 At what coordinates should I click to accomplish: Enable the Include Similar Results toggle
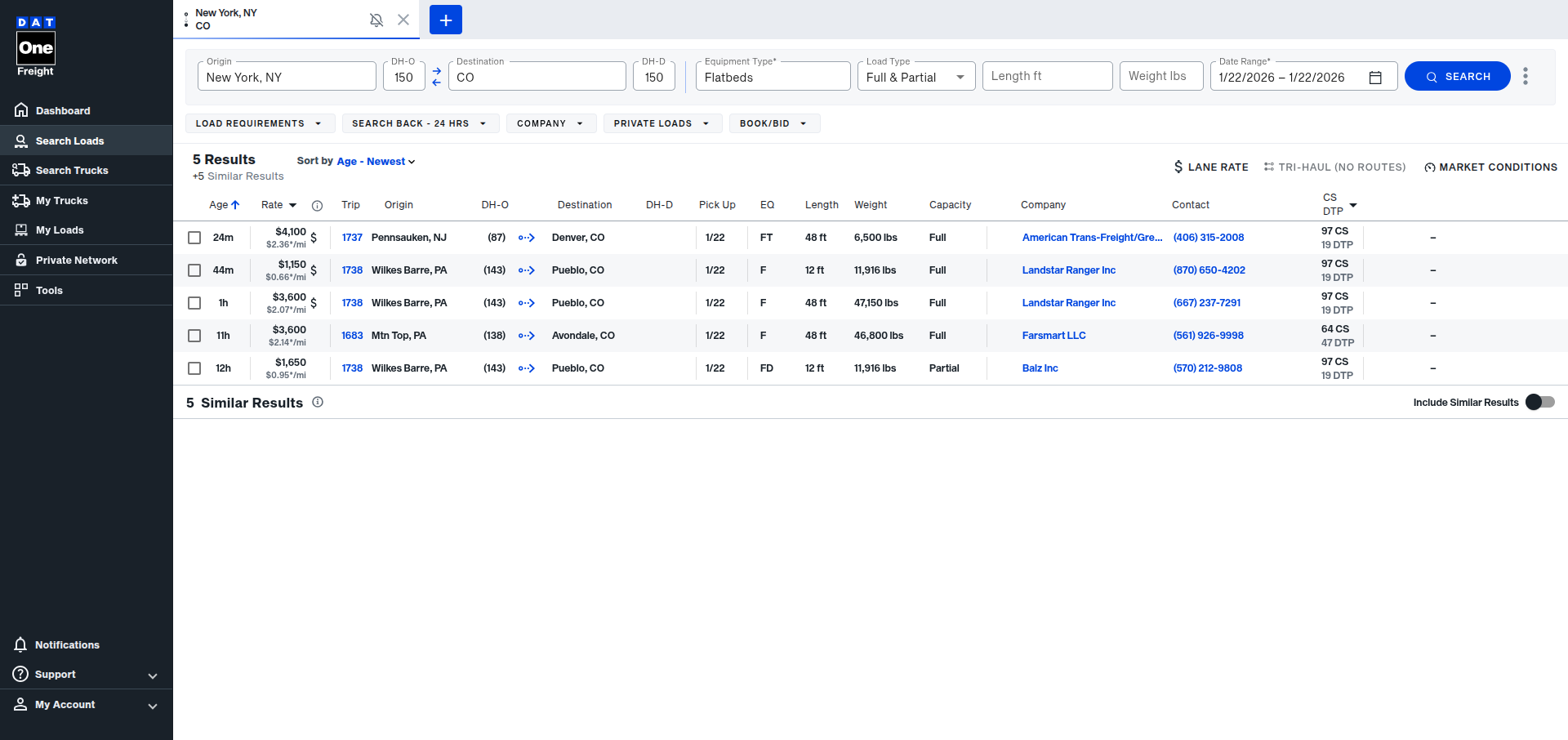point(1539,402)
